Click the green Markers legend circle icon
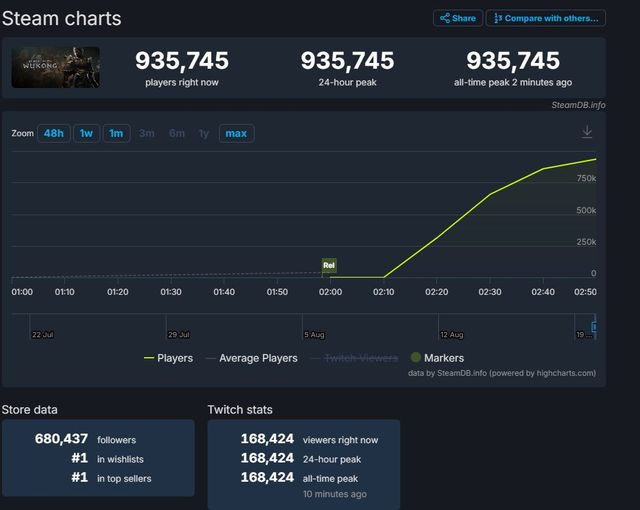Screen dimensions: 640x510 coord(416,358)
